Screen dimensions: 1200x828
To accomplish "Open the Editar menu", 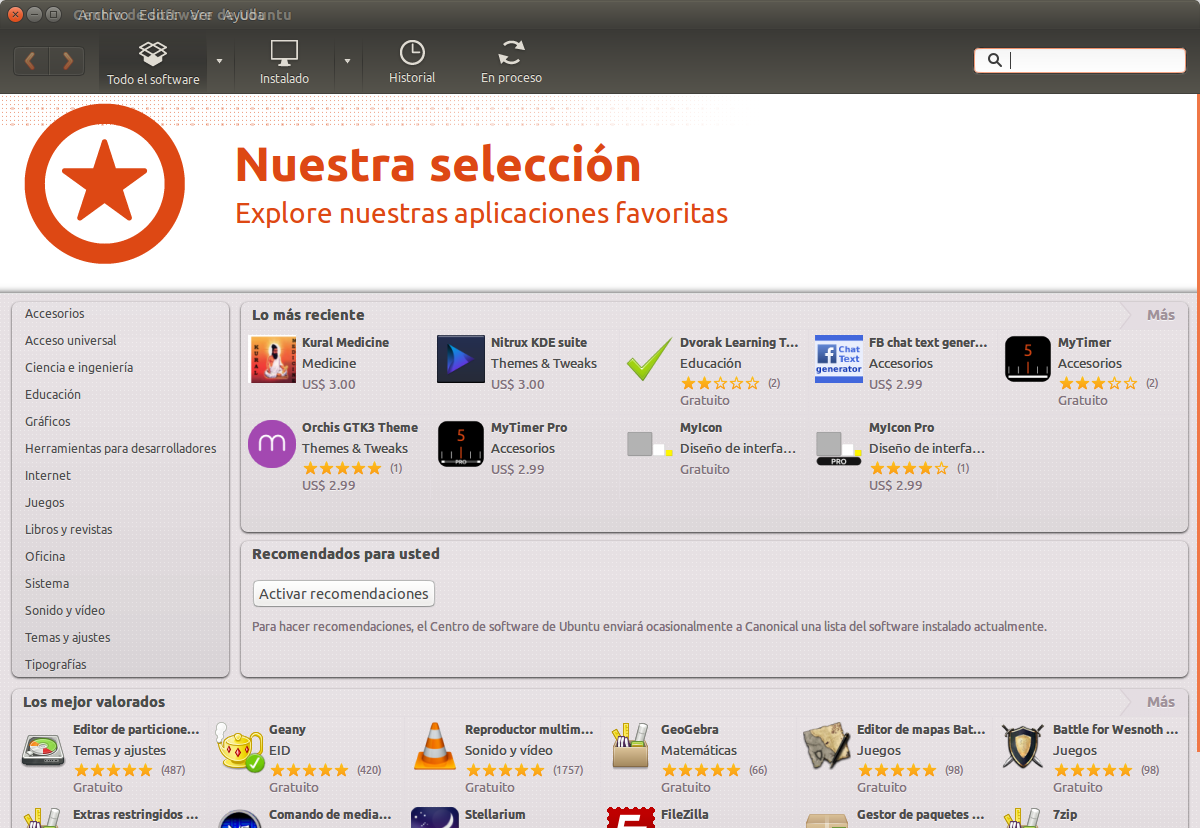I will (159, 15).
